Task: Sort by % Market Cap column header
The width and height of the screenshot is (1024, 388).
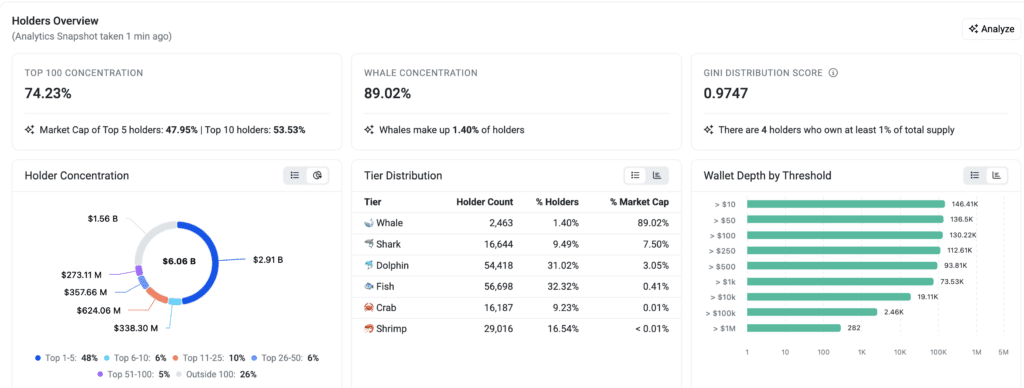Action: click(639, 202)
